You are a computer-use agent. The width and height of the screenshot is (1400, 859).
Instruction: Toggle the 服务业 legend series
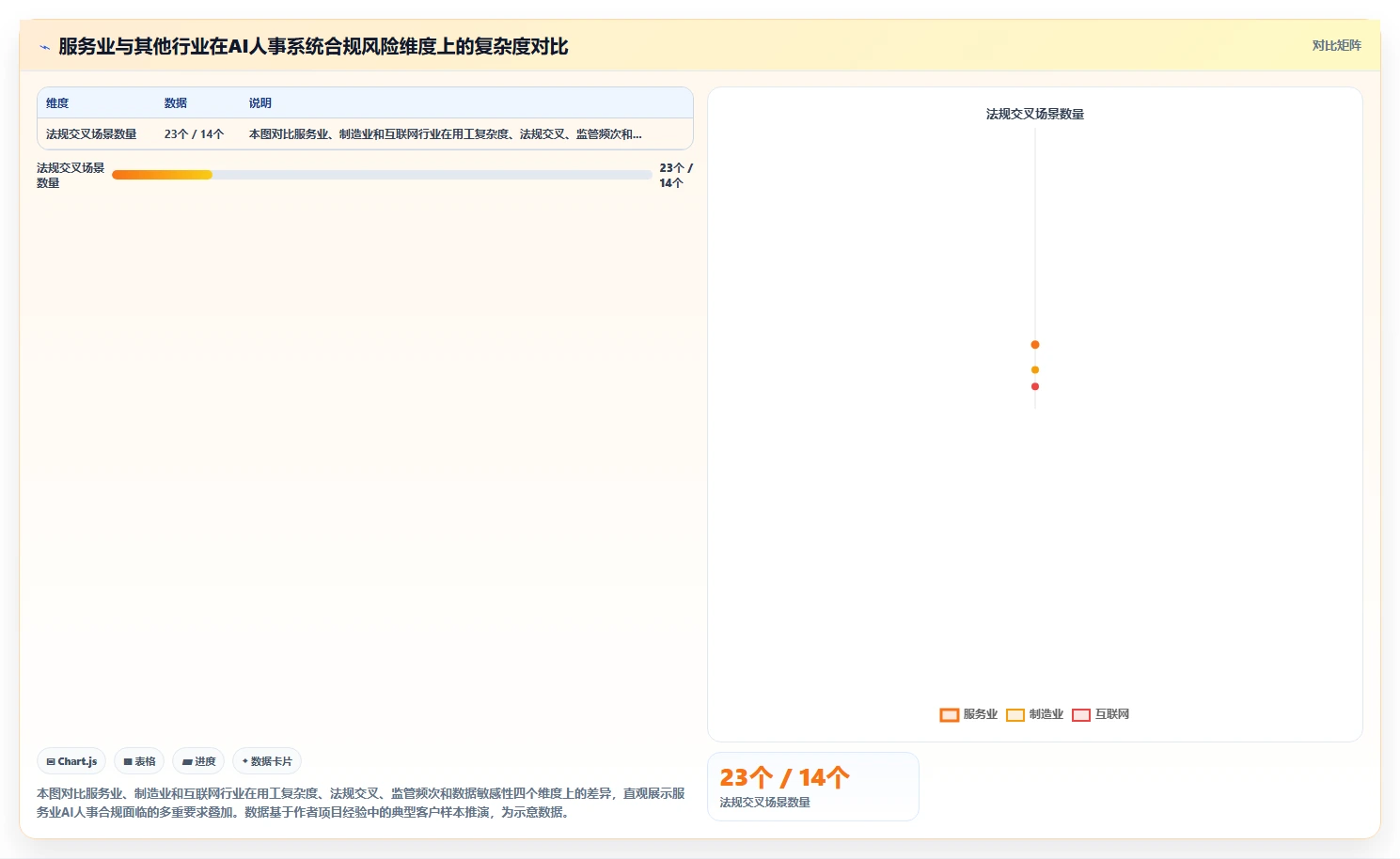pos(968,714)
